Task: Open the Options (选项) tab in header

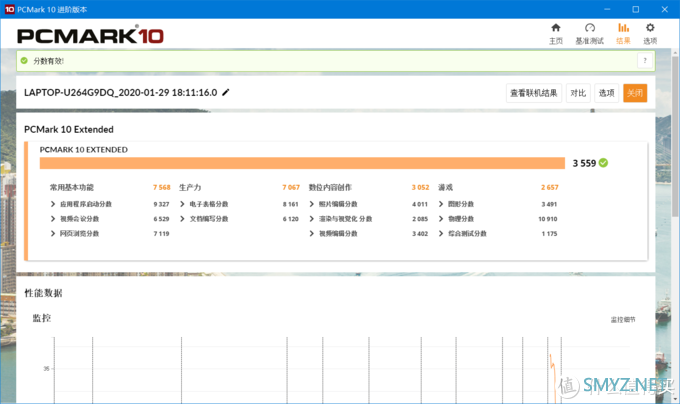Action: click(x=650, y=34)
